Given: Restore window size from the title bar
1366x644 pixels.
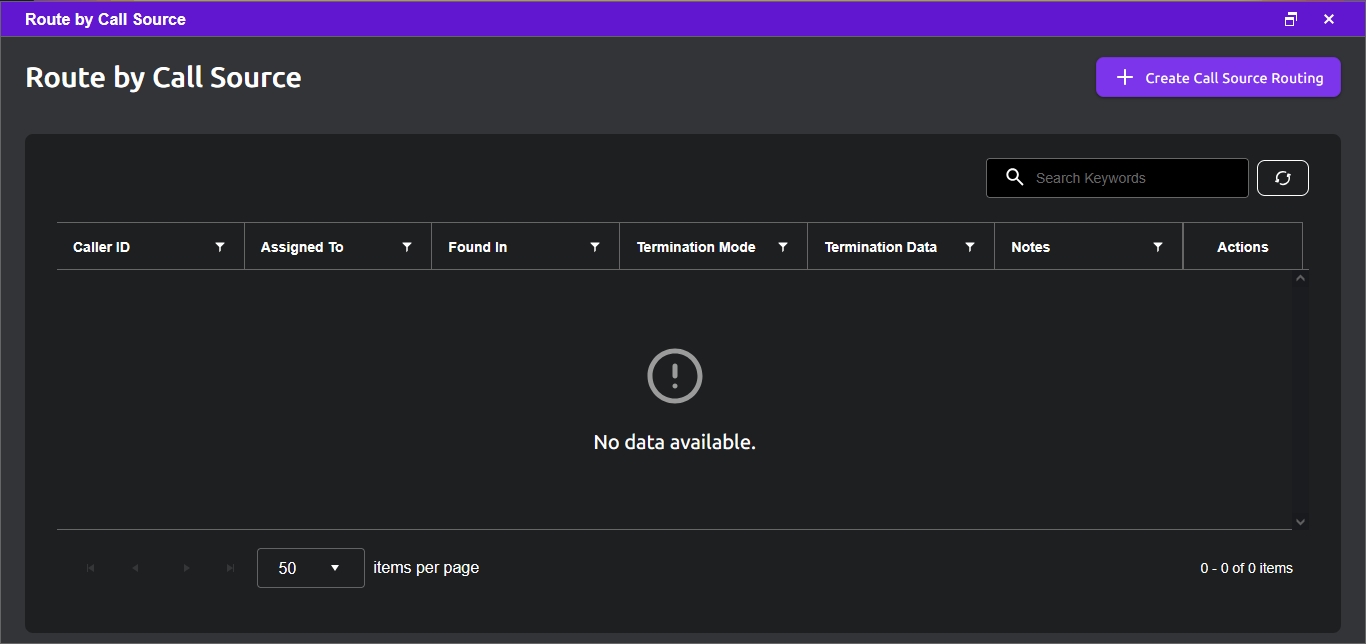Looking at the screenshot, I should pos(1291,19).
